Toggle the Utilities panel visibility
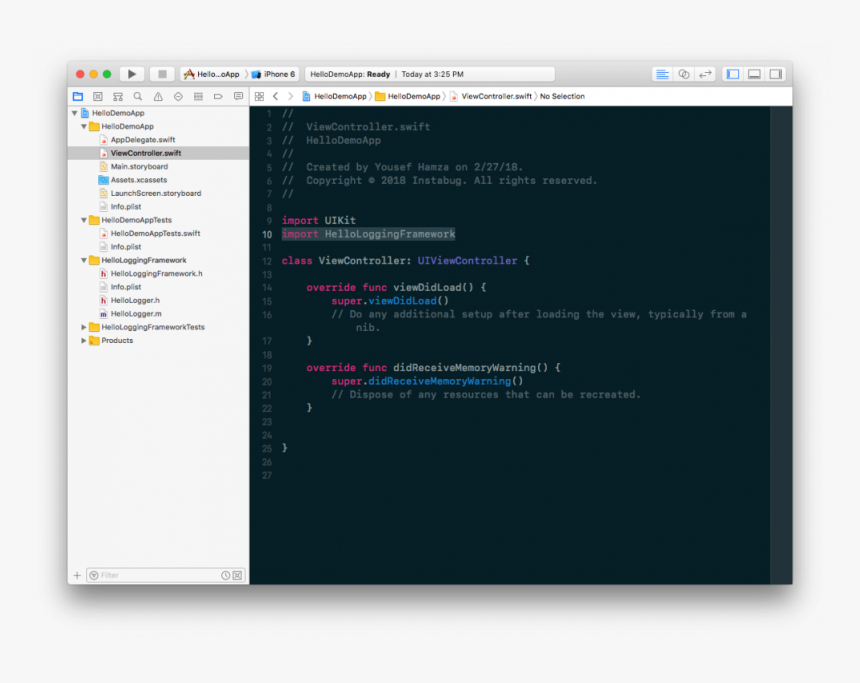This screenshot has width=860, height=683. (776, 74)
